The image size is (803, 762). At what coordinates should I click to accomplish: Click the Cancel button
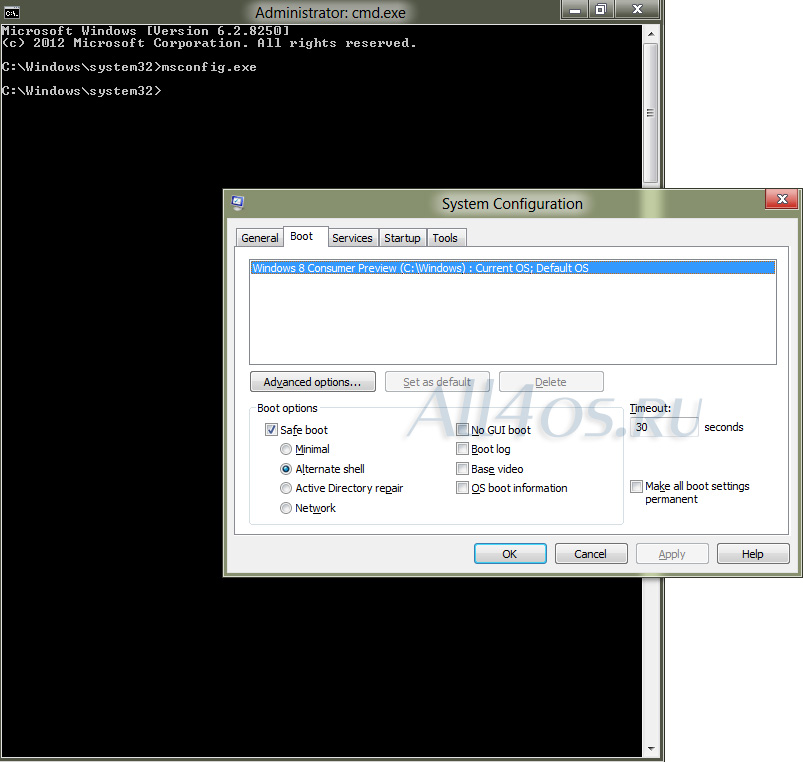point(591,554)
